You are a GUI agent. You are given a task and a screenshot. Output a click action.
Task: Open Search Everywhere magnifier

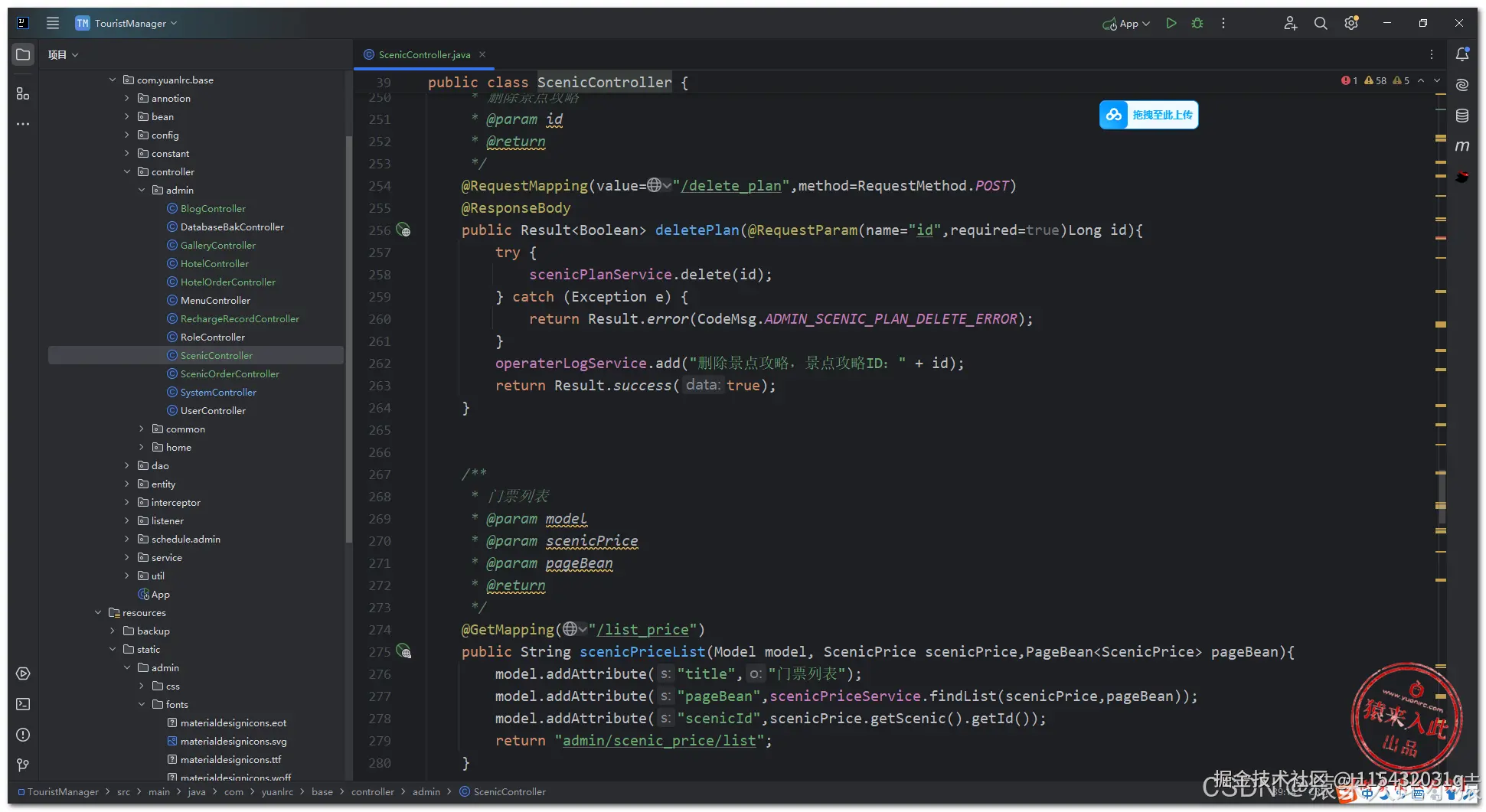click(x=1321, y=23)
